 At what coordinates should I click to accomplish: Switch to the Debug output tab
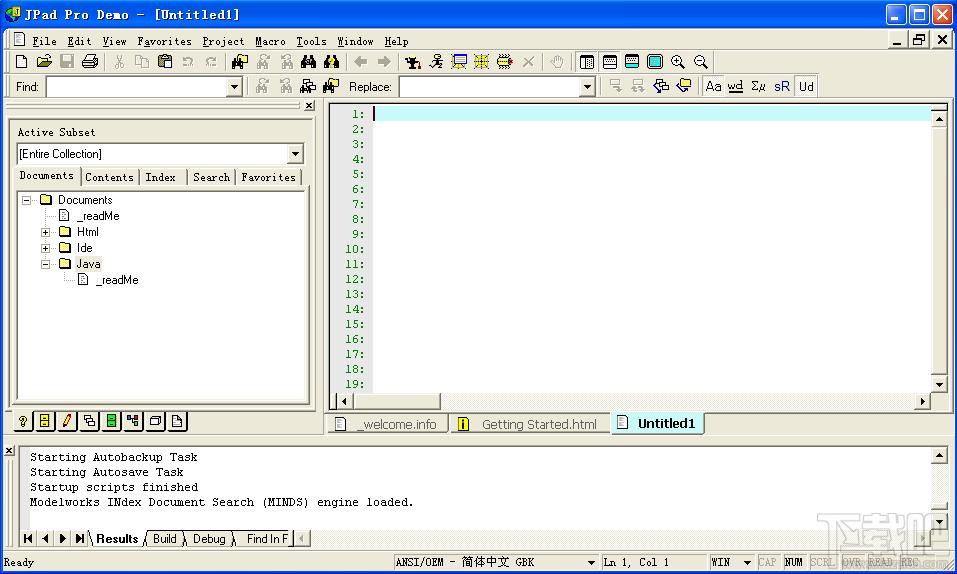pyautogui.click(x=209, y=539)
